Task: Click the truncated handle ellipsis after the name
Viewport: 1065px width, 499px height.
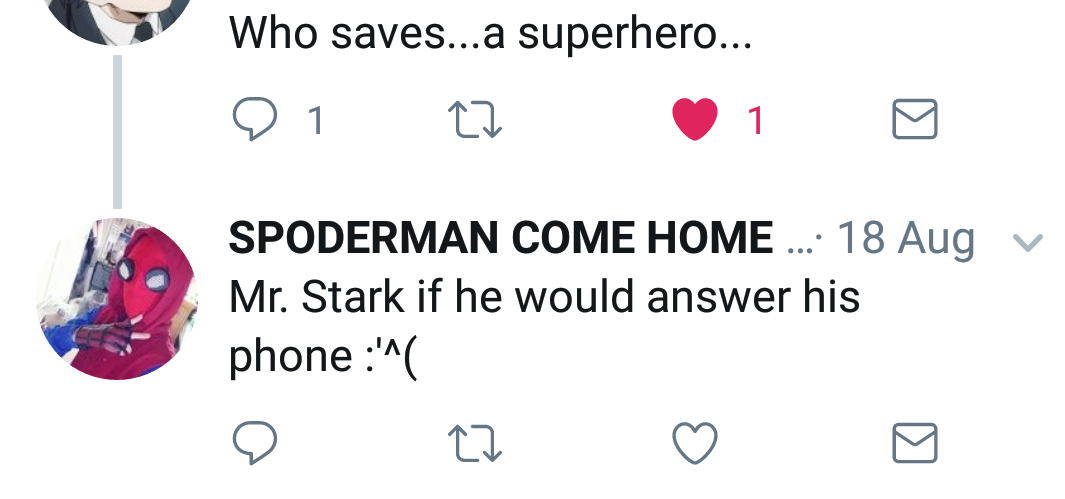Action: pyautogui.click(x=802, y=241)
